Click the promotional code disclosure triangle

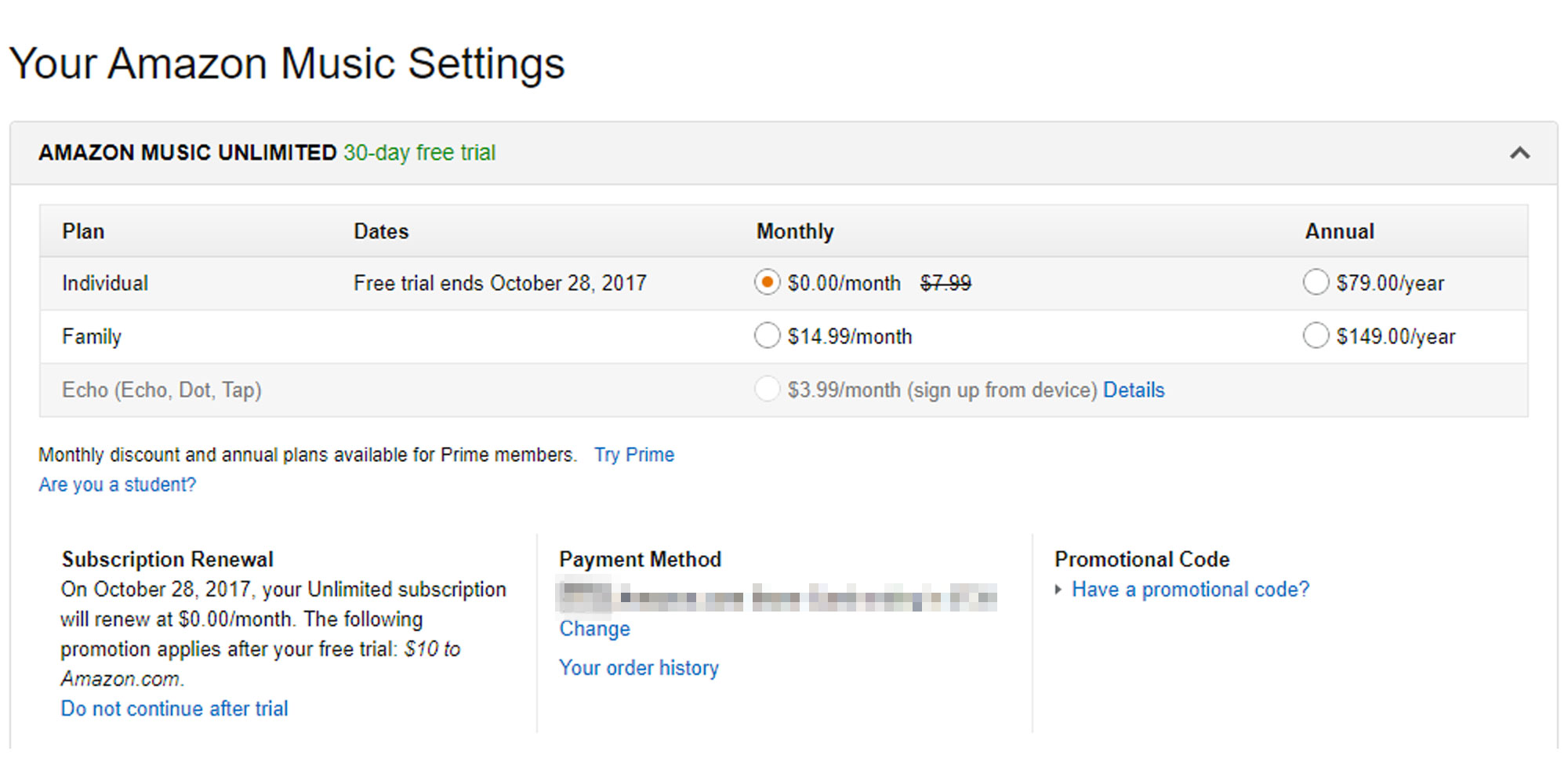[x=1058, y=590]
